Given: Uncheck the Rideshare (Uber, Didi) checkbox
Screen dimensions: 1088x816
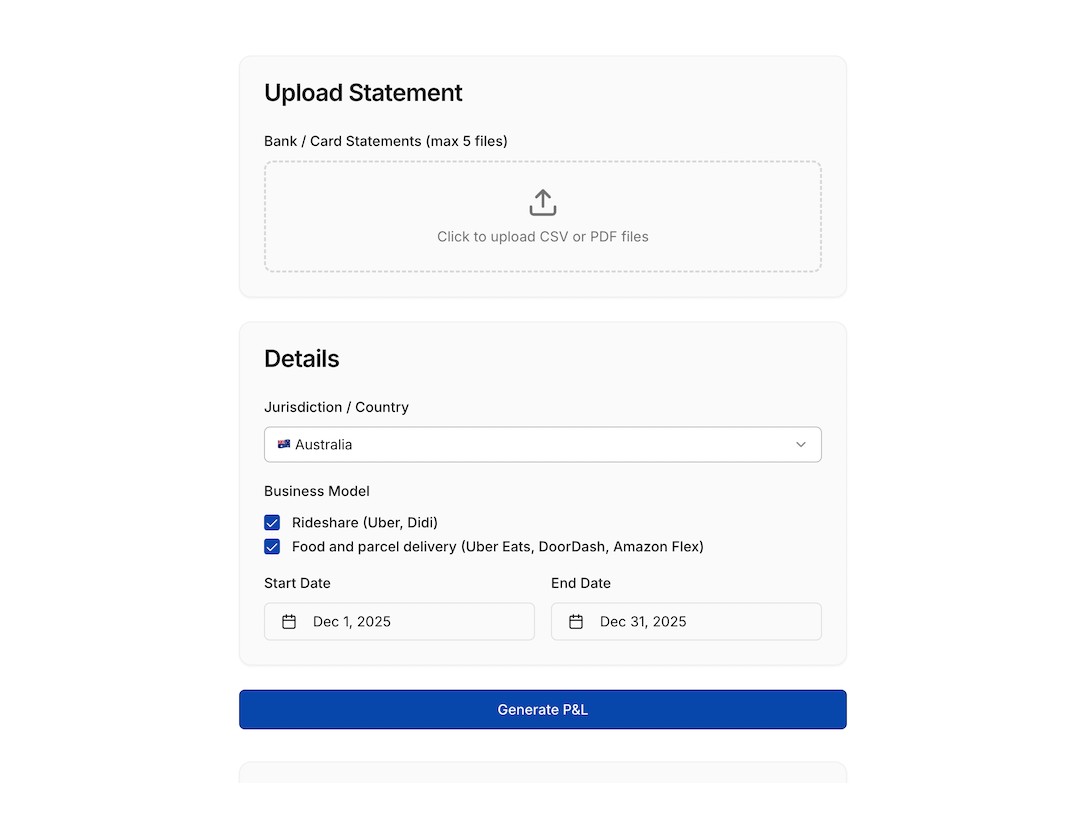Looking at the screenshot, I should (272, 523).
